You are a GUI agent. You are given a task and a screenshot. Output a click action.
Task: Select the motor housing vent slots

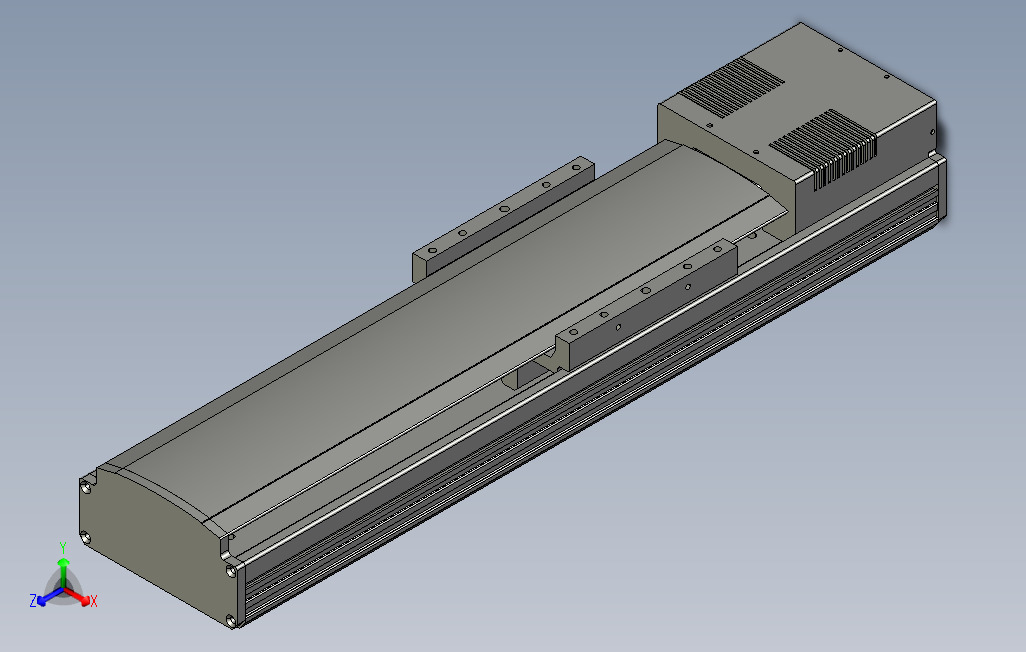pyautogui.click(x=732, y=87)
